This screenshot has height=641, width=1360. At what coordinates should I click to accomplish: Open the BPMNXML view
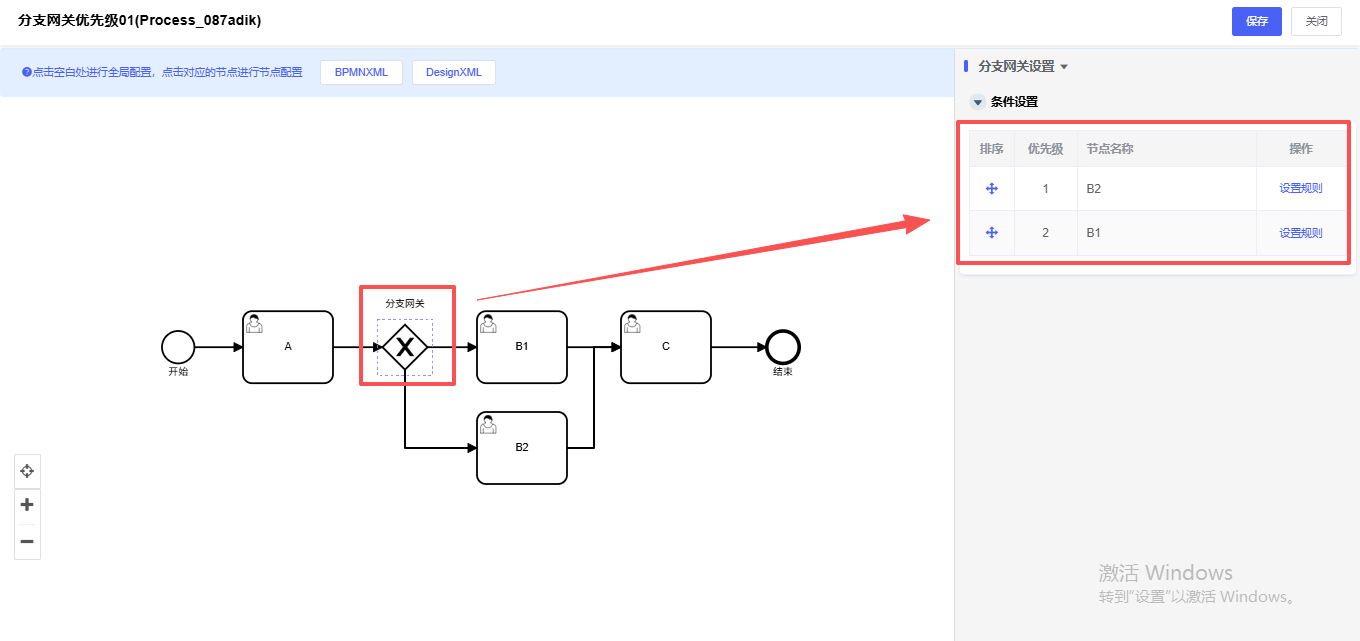click(361, 72)
